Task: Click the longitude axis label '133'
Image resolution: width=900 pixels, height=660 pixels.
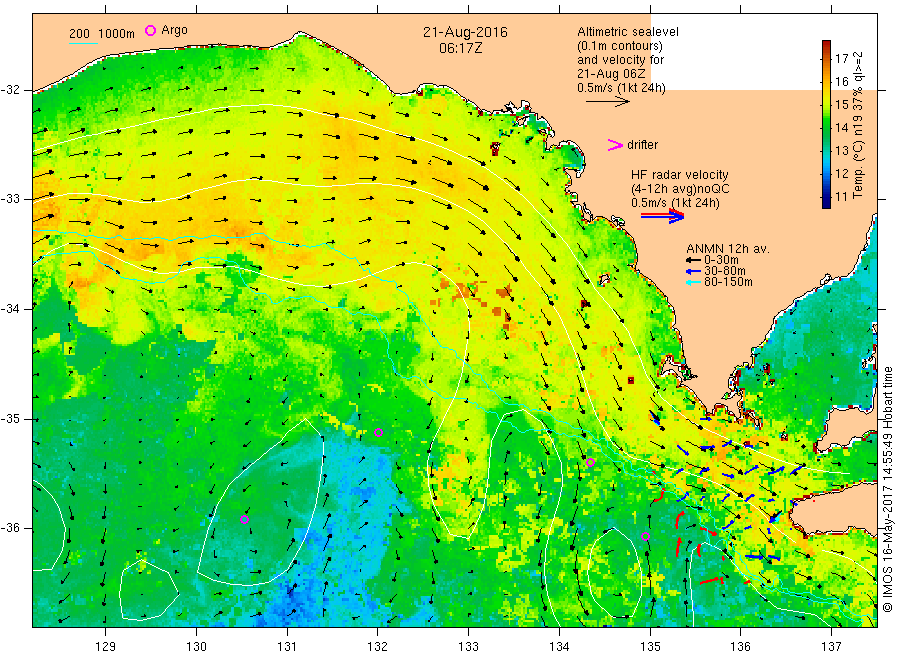Action: pos(468,647)
